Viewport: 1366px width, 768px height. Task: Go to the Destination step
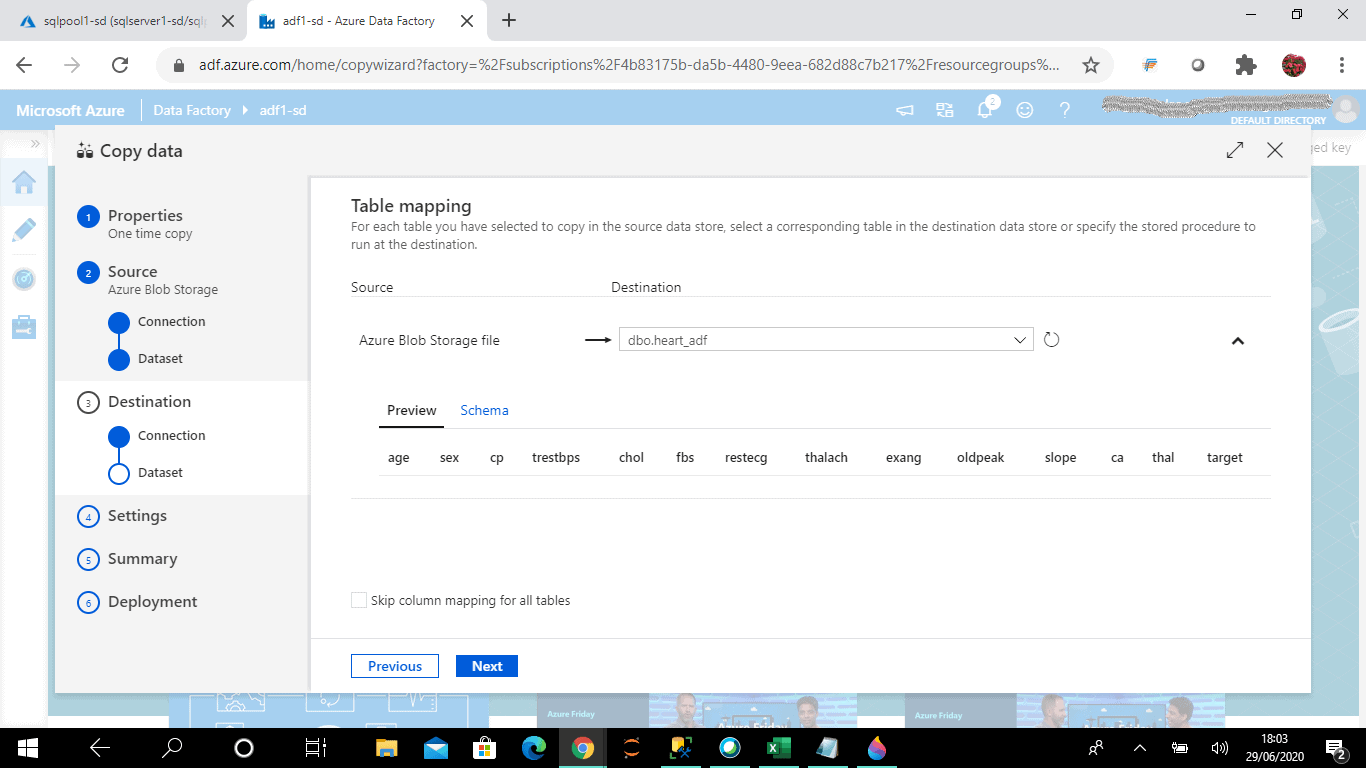click(149, 402)
